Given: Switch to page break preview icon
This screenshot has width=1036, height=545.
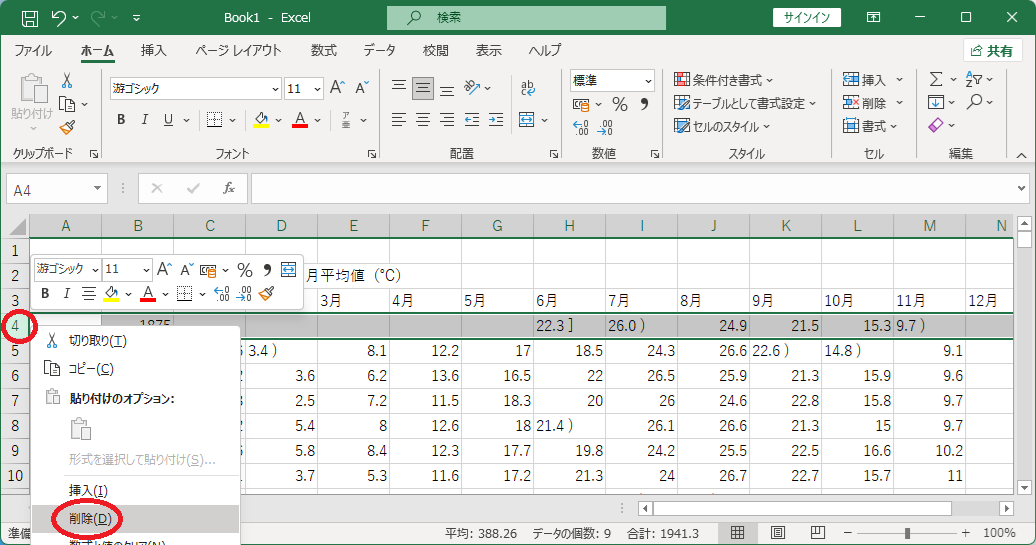Looking at the screenshot, I should (817, 532).
